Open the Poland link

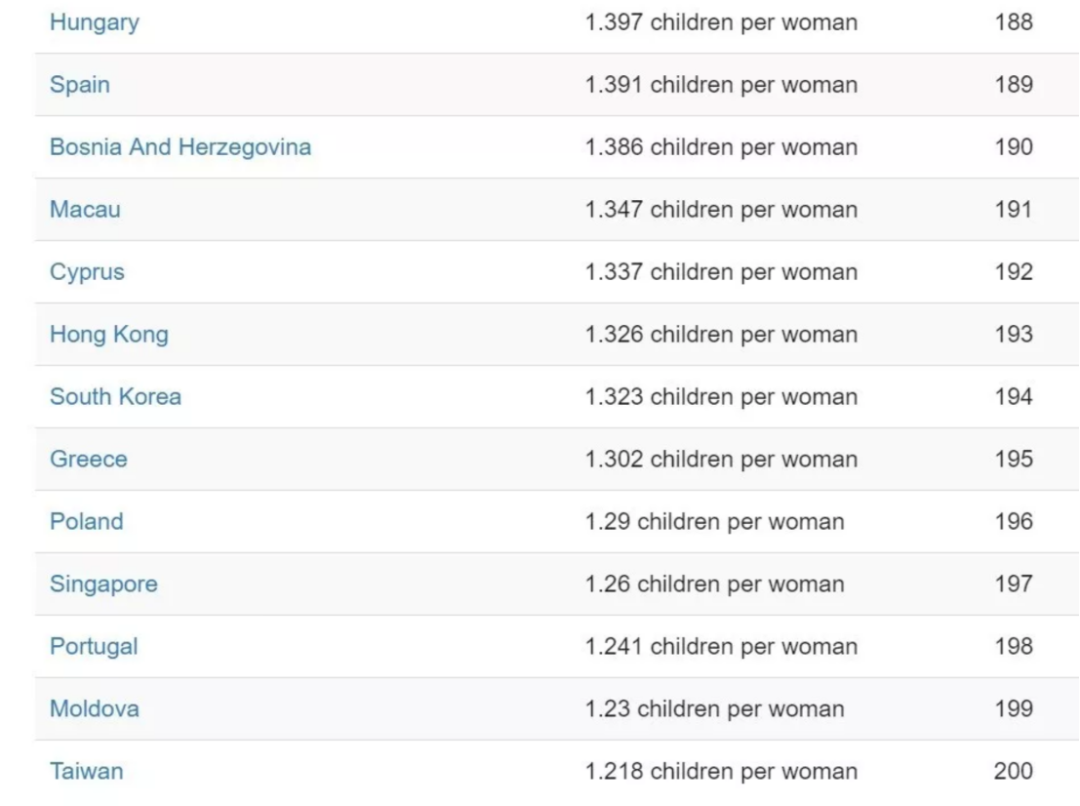(86, 522)
